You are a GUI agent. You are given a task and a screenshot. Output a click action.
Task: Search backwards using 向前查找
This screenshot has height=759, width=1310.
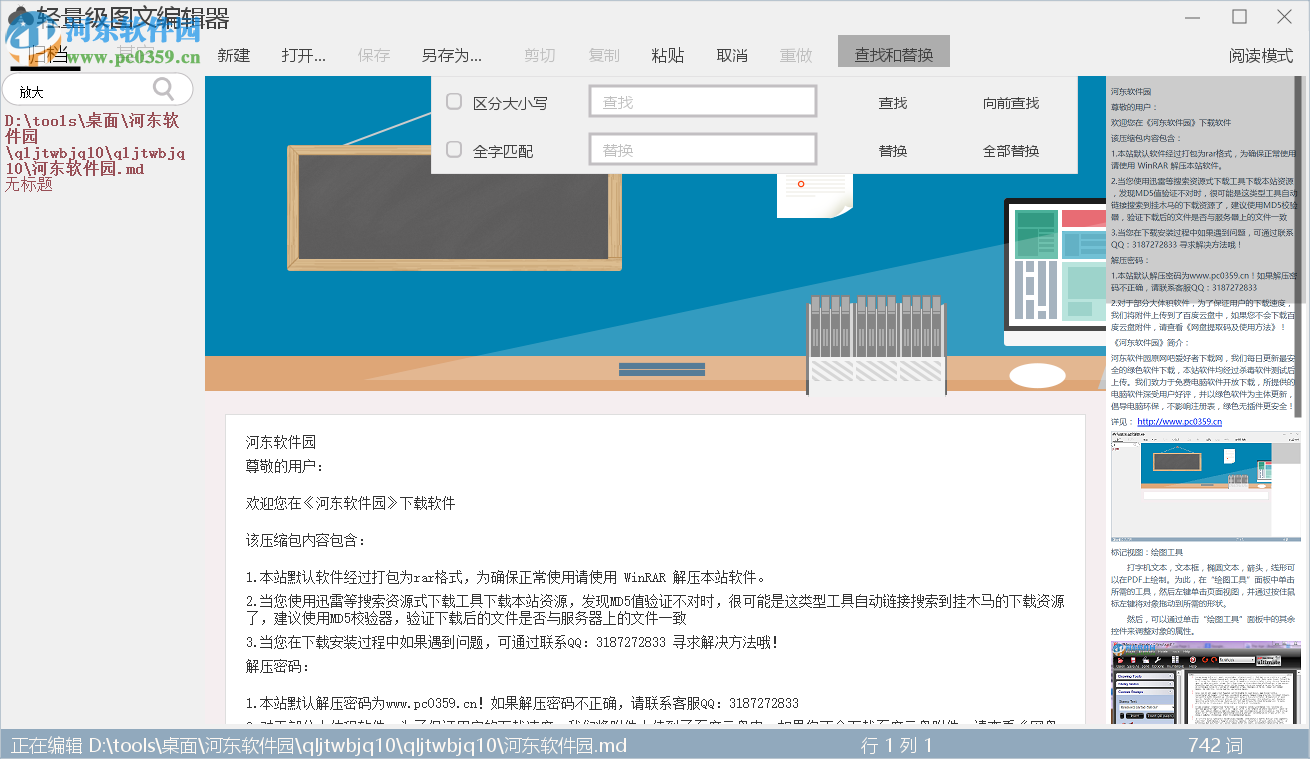1012,102
